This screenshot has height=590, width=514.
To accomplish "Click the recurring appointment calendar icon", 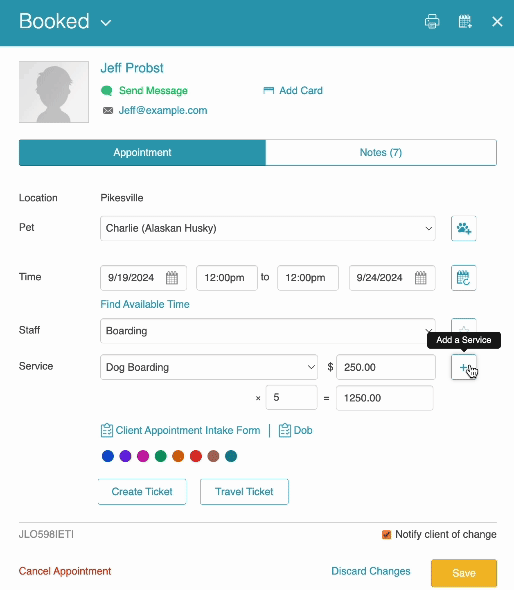I will coord(464,278).
